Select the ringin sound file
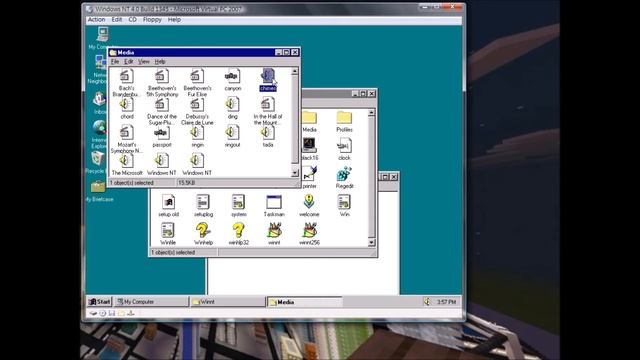640x360 pixels. (197, 133)
